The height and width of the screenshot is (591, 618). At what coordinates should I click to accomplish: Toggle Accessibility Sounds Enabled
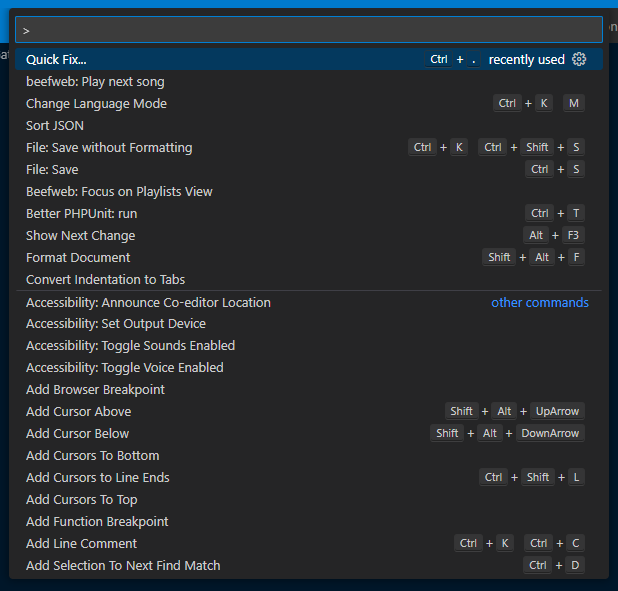coord(130,346)
